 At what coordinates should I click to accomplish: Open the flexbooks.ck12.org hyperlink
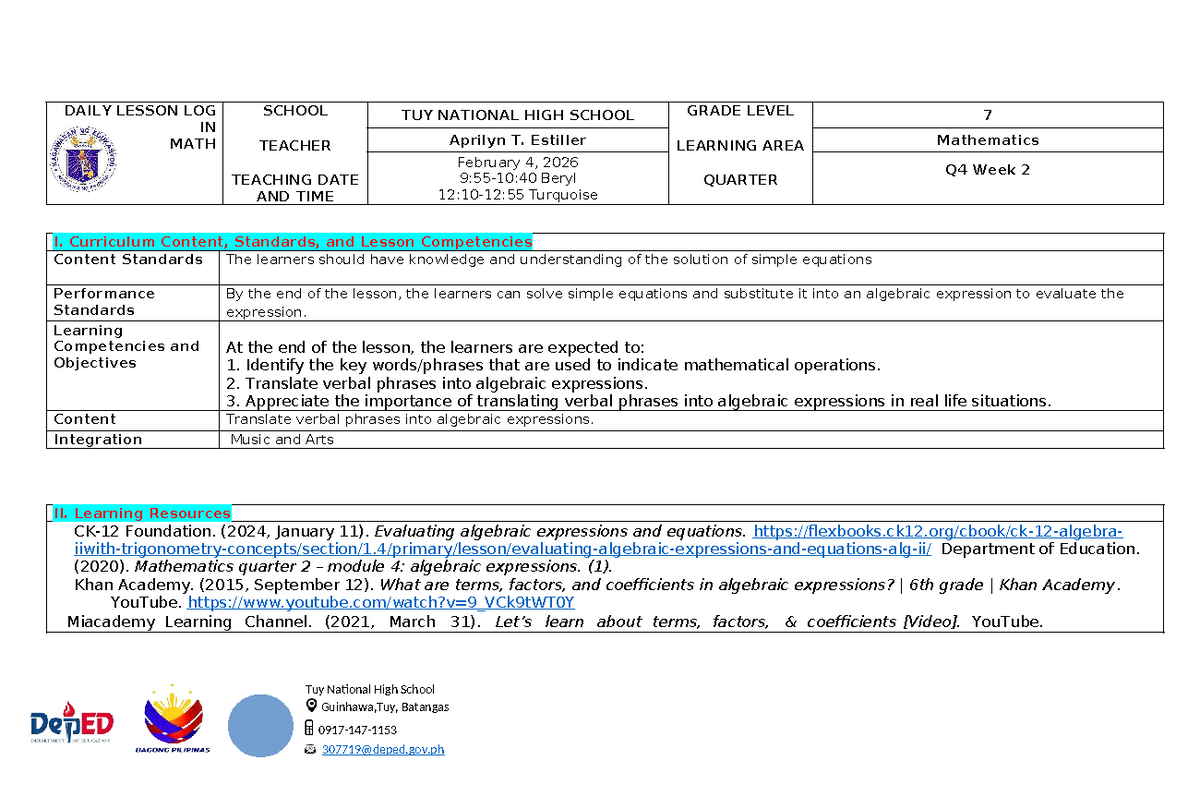tap(598, 540)
